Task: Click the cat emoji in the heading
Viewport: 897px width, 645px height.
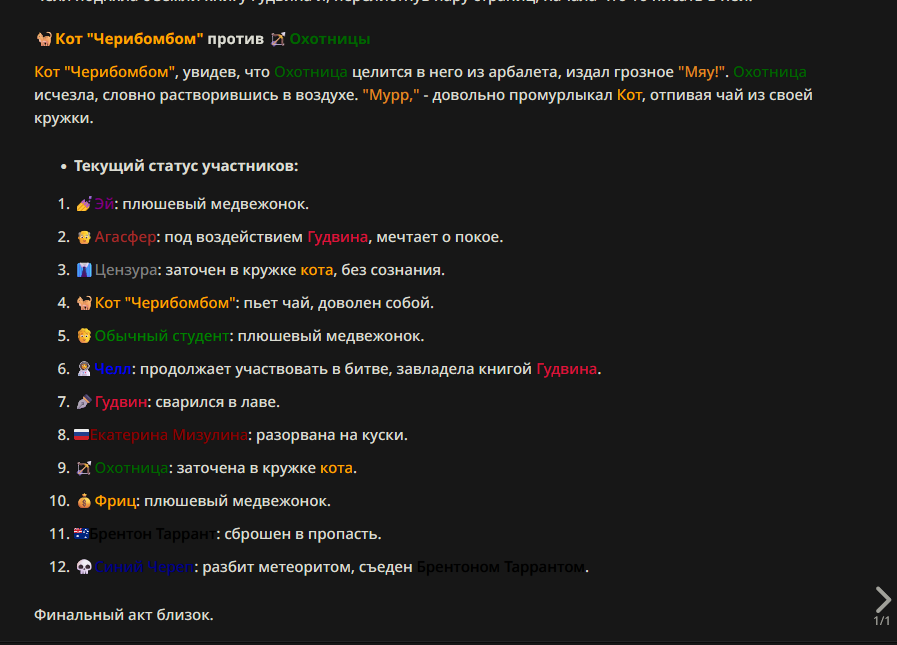Action: (44, 39)
